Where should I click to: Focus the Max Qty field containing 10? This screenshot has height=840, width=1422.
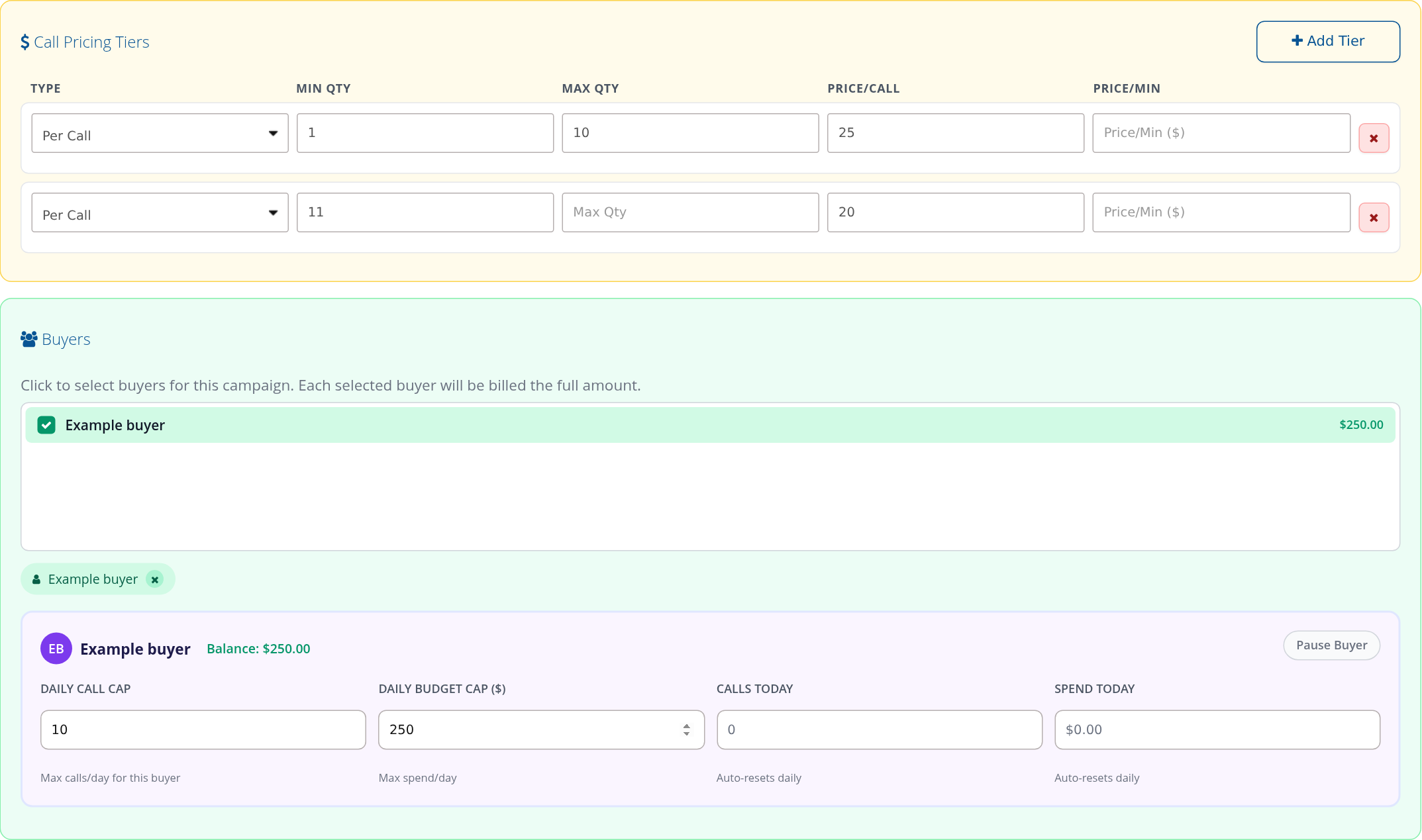tap(690, 133)
